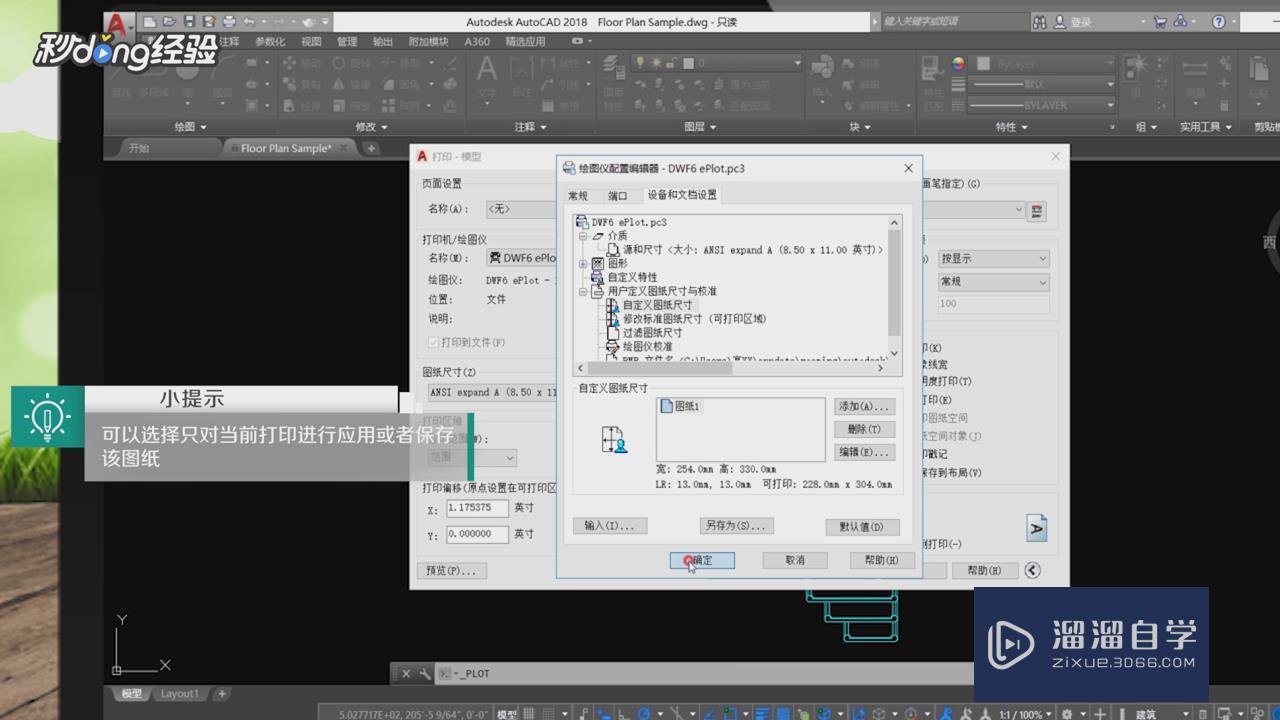
Task: Confirm the plotter configuration editor with 确定
Action: point(702,560)
